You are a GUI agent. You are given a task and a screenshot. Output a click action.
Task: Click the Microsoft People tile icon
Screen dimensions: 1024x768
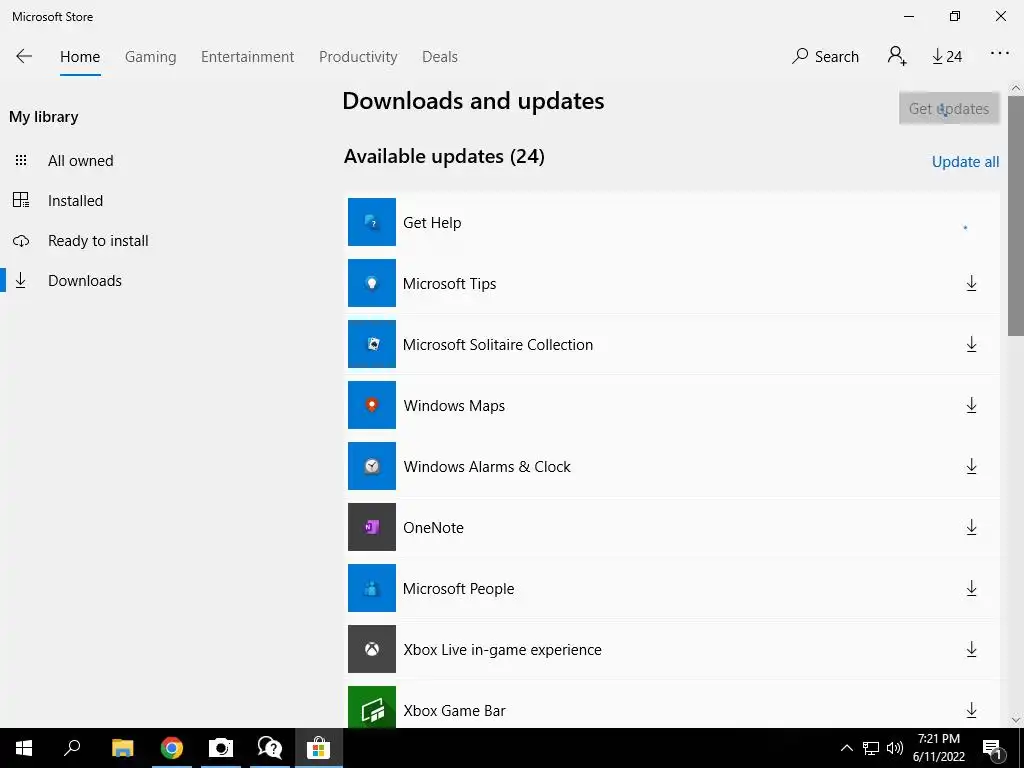372,588
